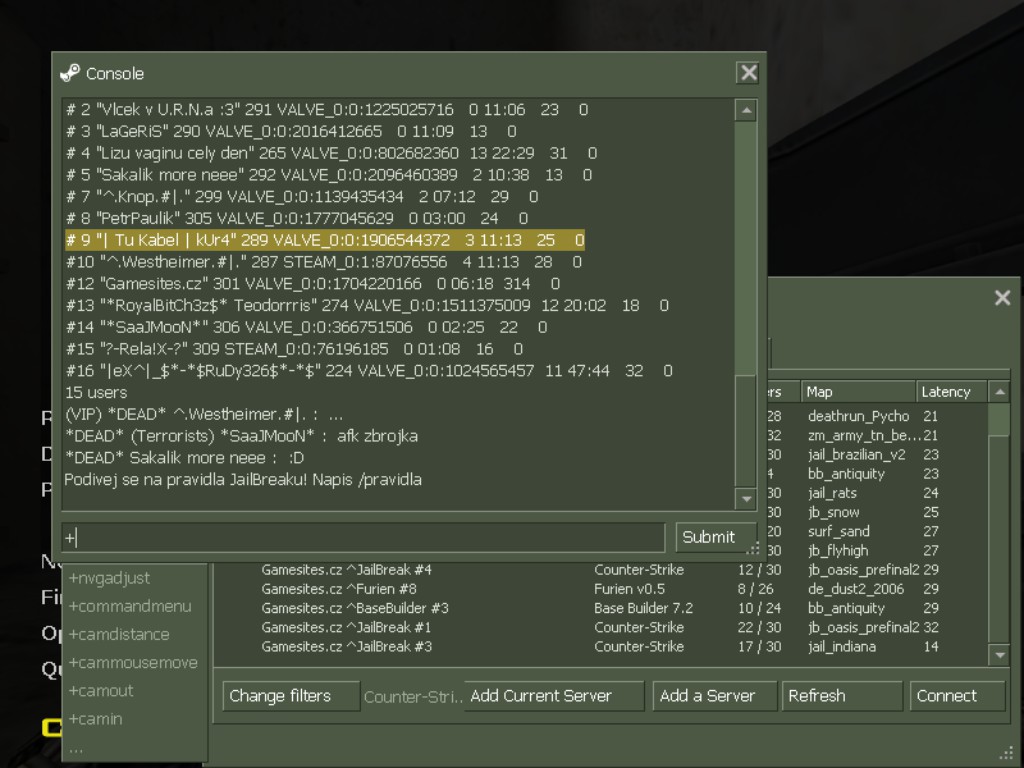Image resolution: width=1024 pixels, height=768 pixels.
Task: Click the zm_army_tn_be... map entry
Action: point(865,436)
